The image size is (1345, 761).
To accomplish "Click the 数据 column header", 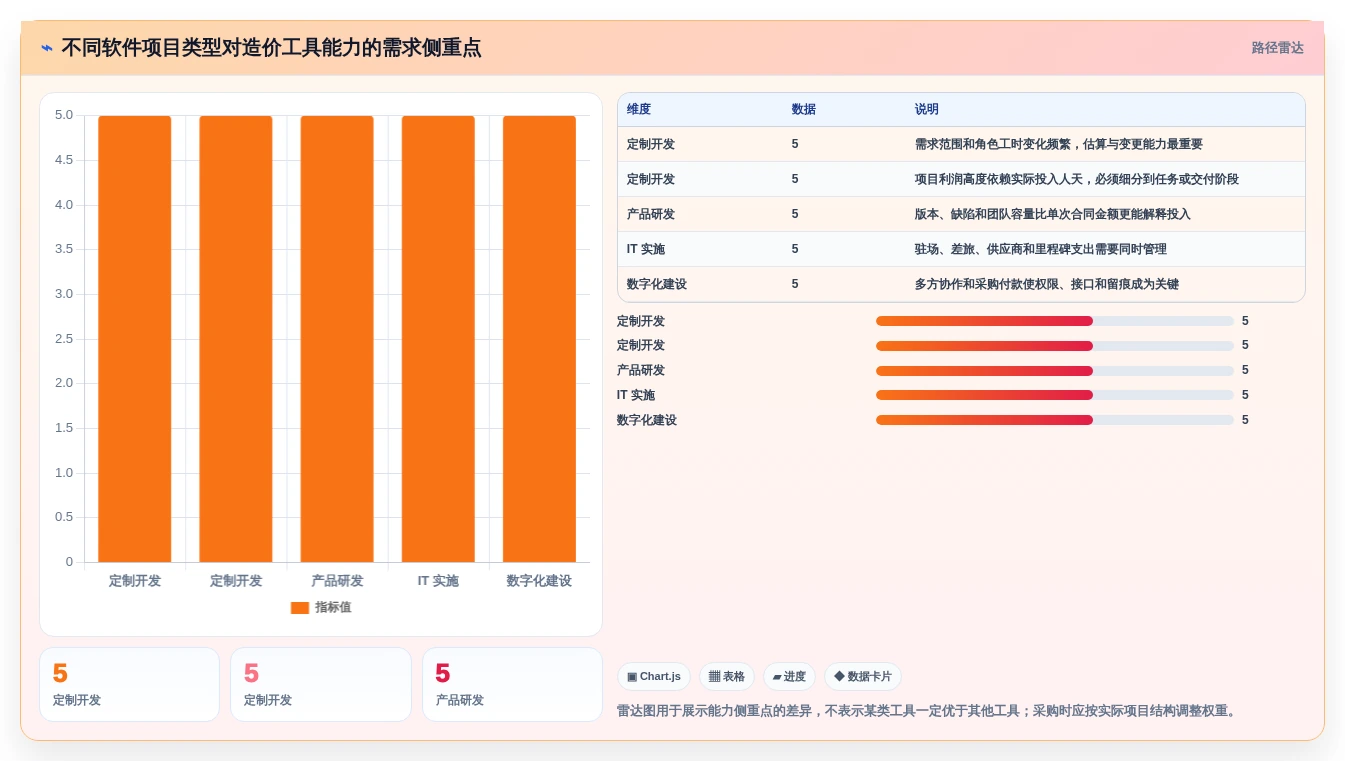I will click(x=803, y=109).
